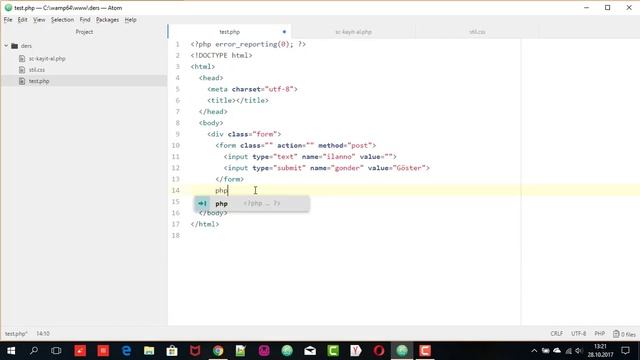
Task: Switch to the test.php tab
Action: point(229,32)
